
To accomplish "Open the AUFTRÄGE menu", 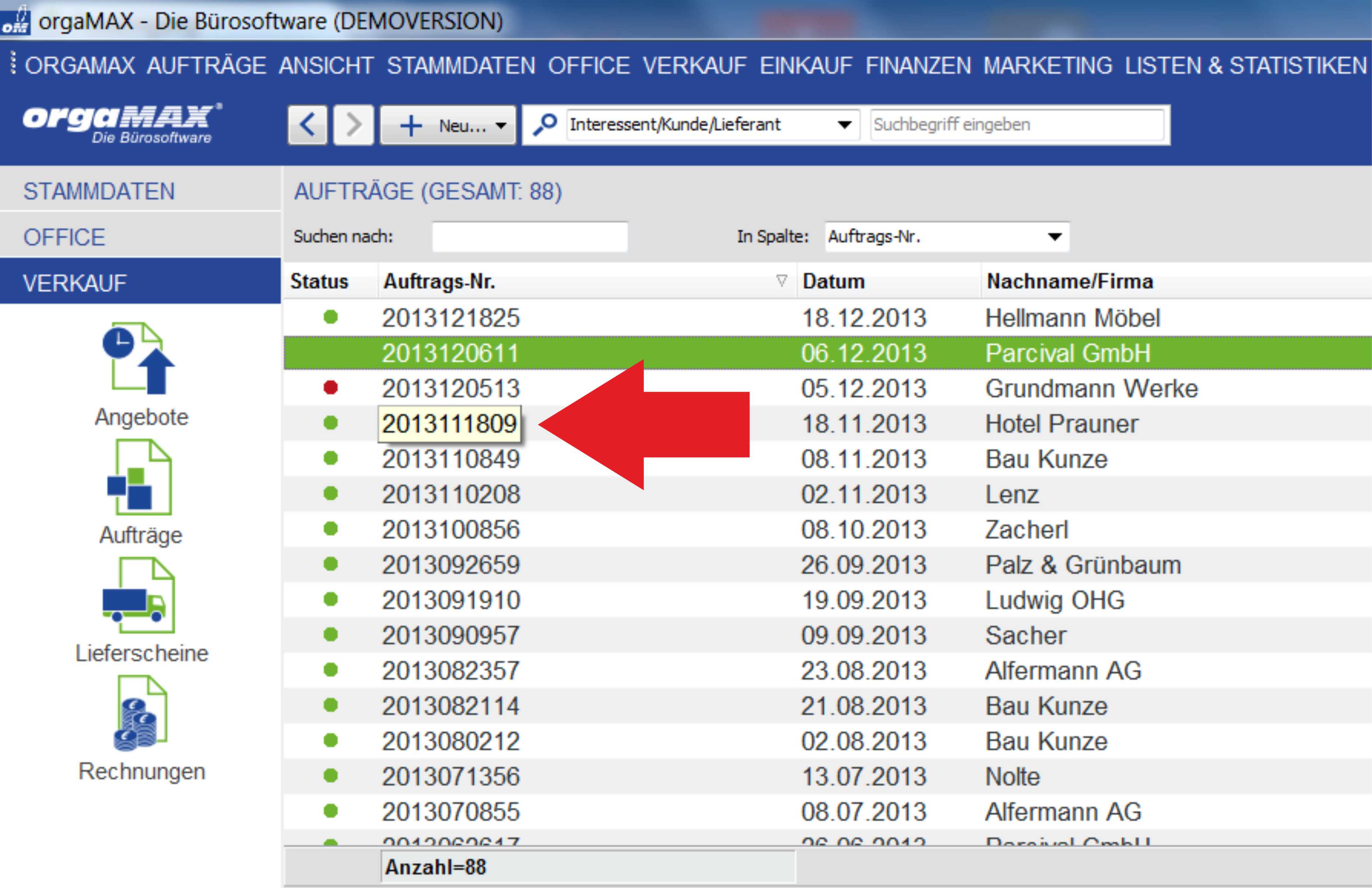I will 206,66.
